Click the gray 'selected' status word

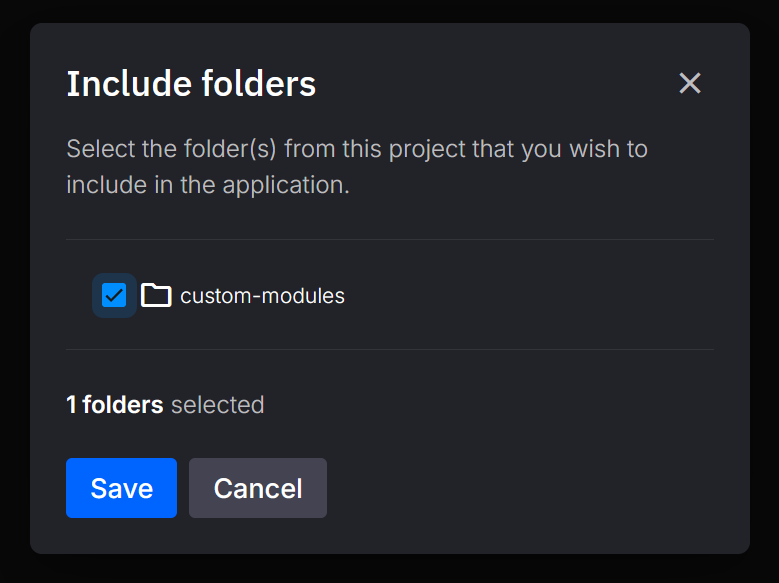(x=217, y=405)
